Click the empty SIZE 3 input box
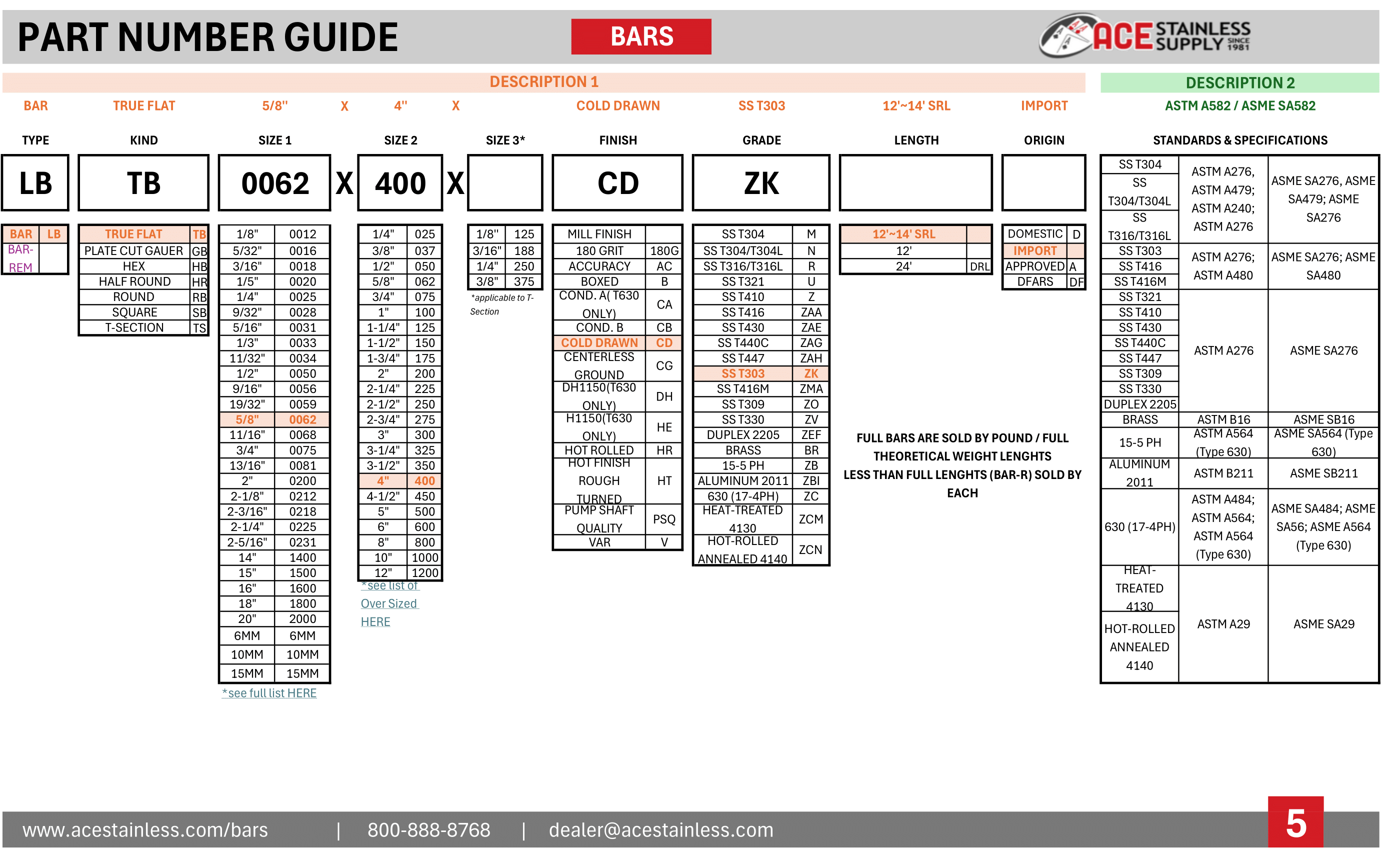Image resolution: width=1400 pixels, height=850 pixels. coord(504,183)
